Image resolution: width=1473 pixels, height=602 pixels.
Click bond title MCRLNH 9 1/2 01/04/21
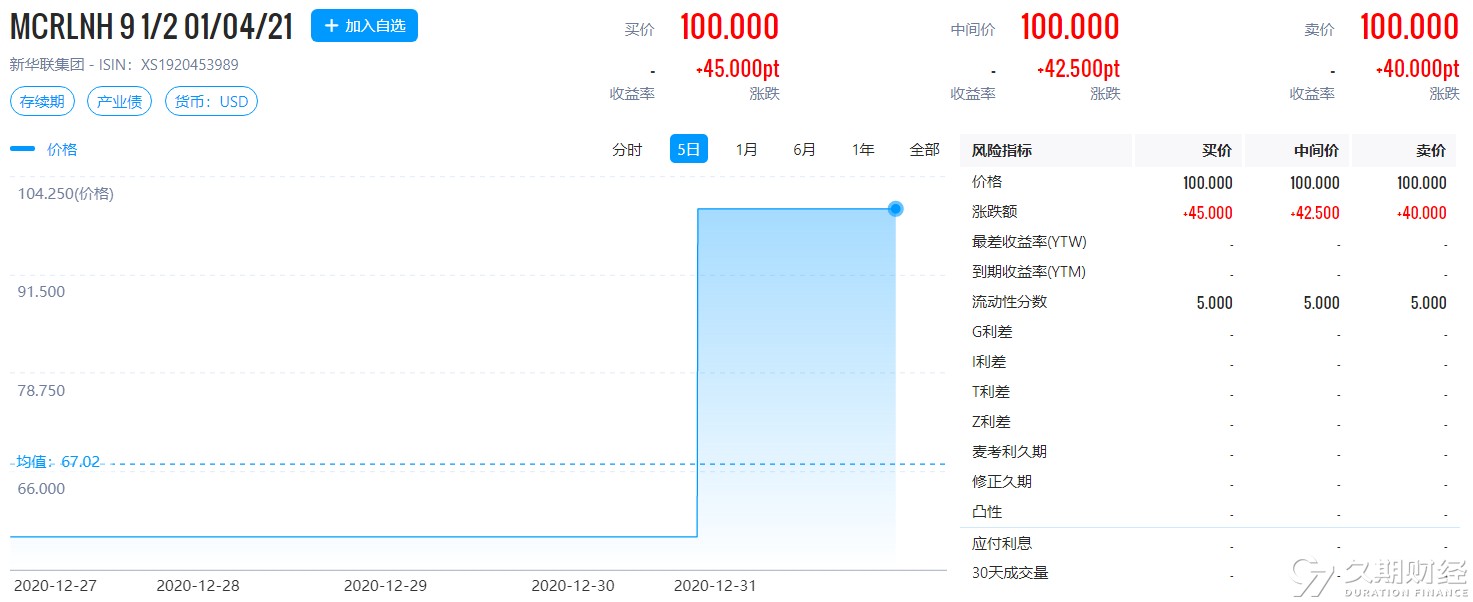tap(152, 27)
